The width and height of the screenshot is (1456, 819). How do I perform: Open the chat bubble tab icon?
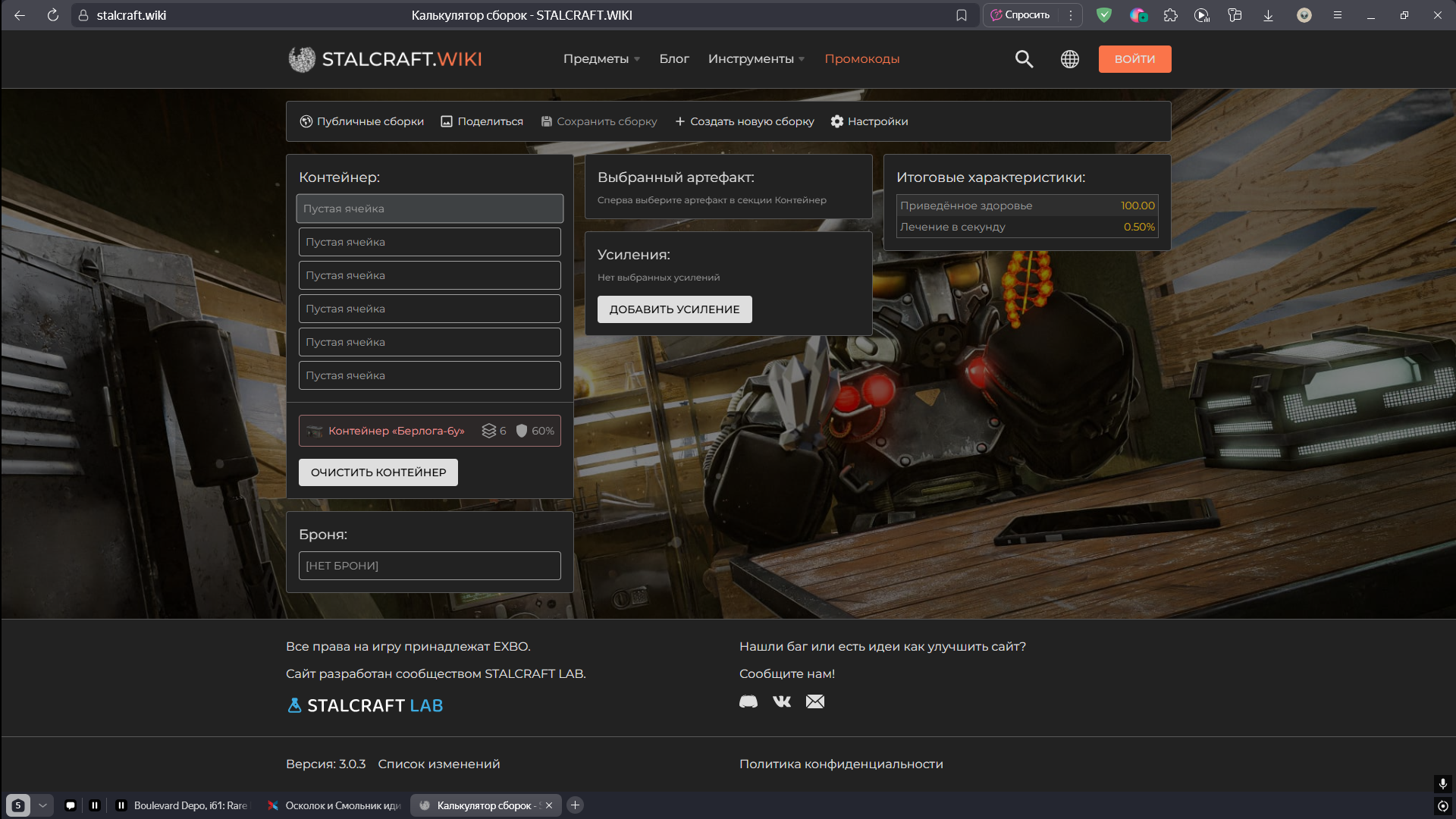tap(71, 805)
